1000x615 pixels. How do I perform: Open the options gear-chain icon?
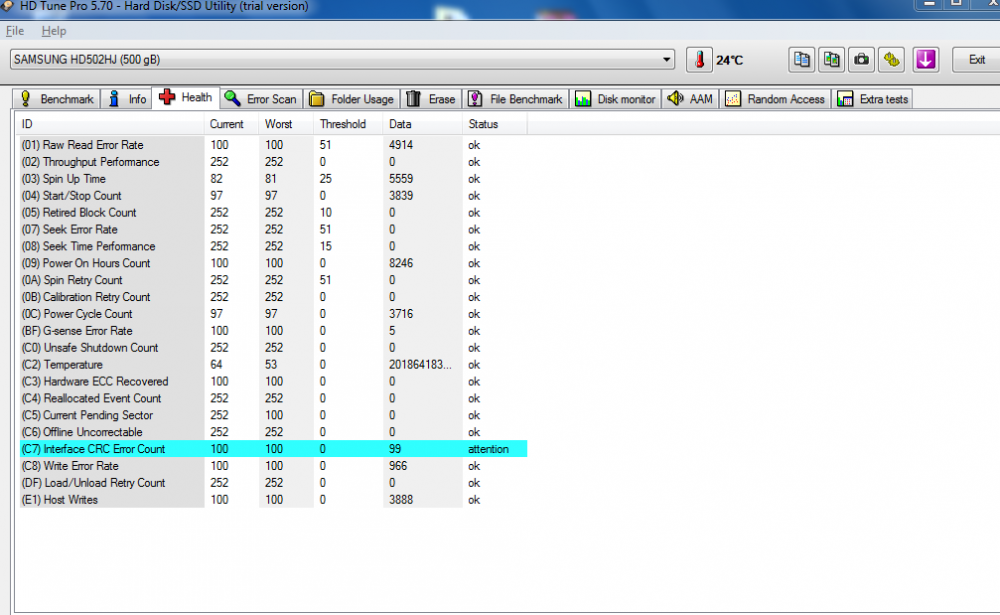pos(890,60)
